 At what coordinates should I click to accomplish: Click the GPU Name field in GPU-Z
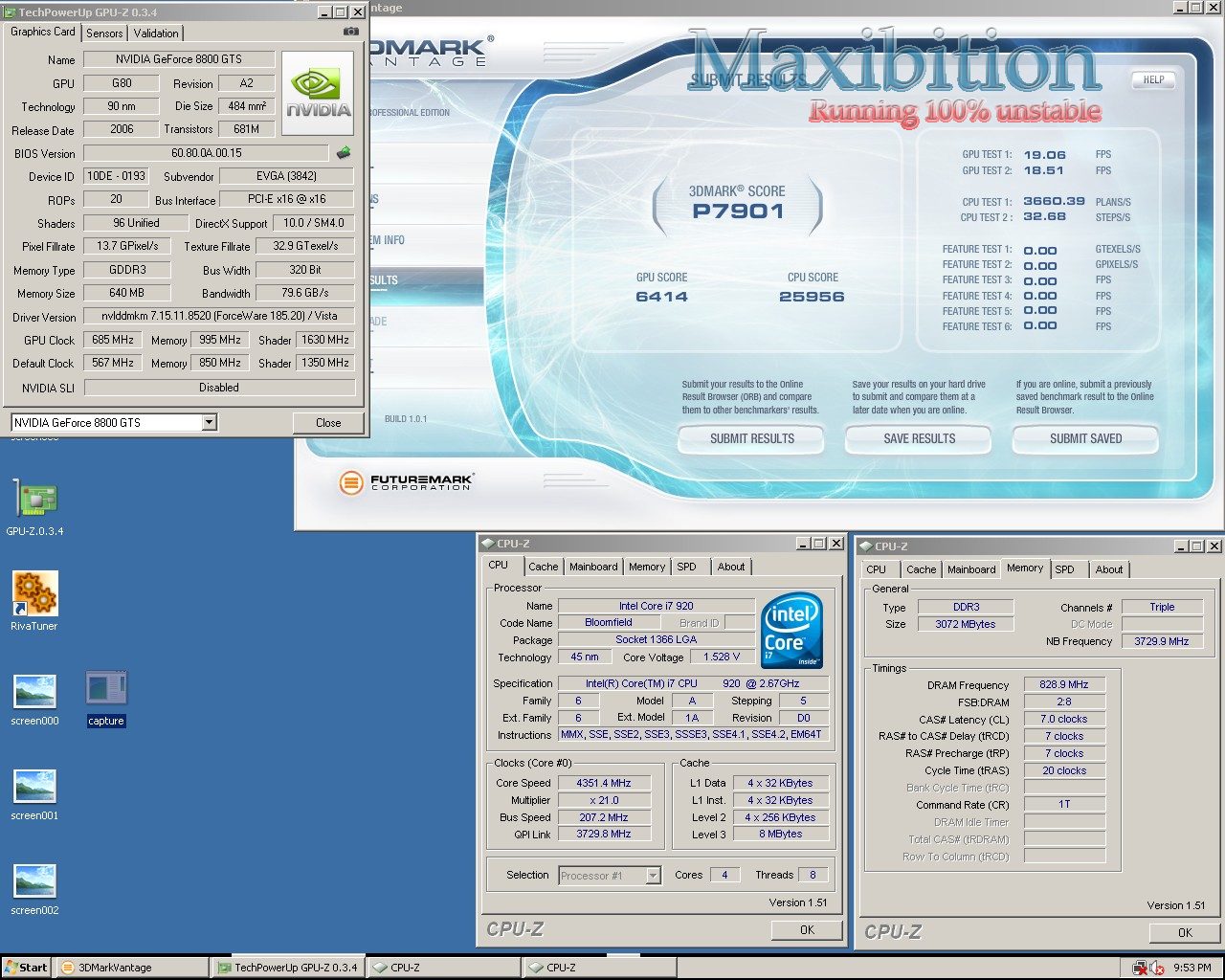179,59
